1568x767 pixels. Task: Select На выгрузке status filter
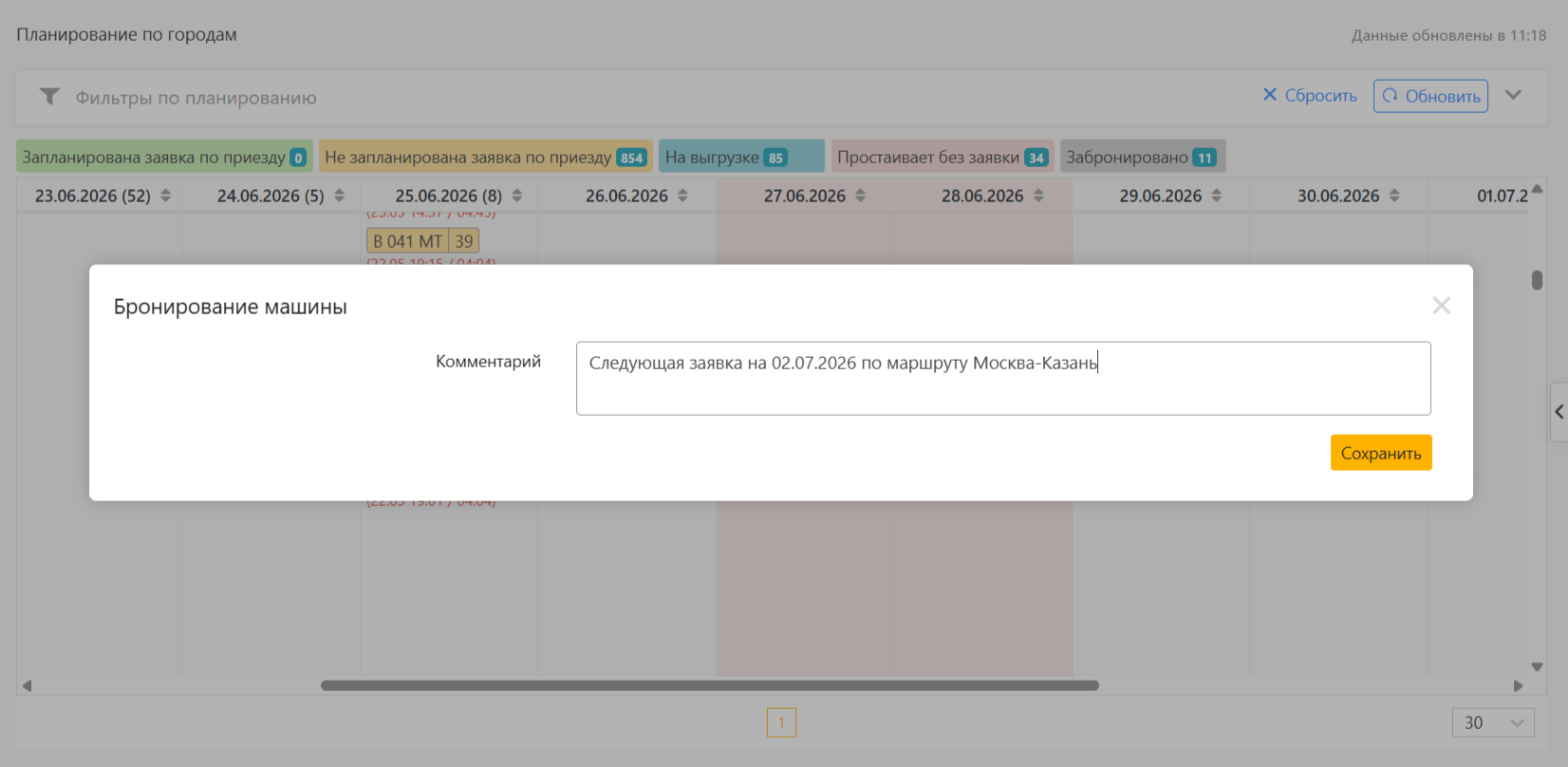click(x=741, y=157)
